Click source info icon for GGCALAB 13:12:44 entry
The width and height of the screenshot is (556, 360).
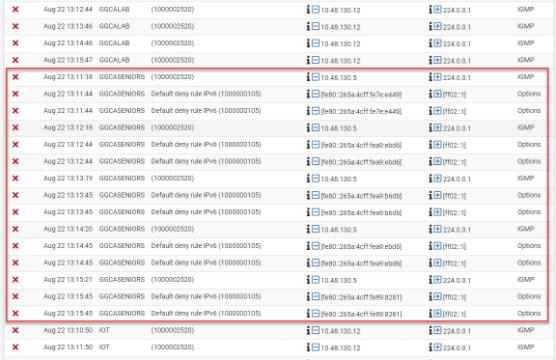[x=308, y=10]
